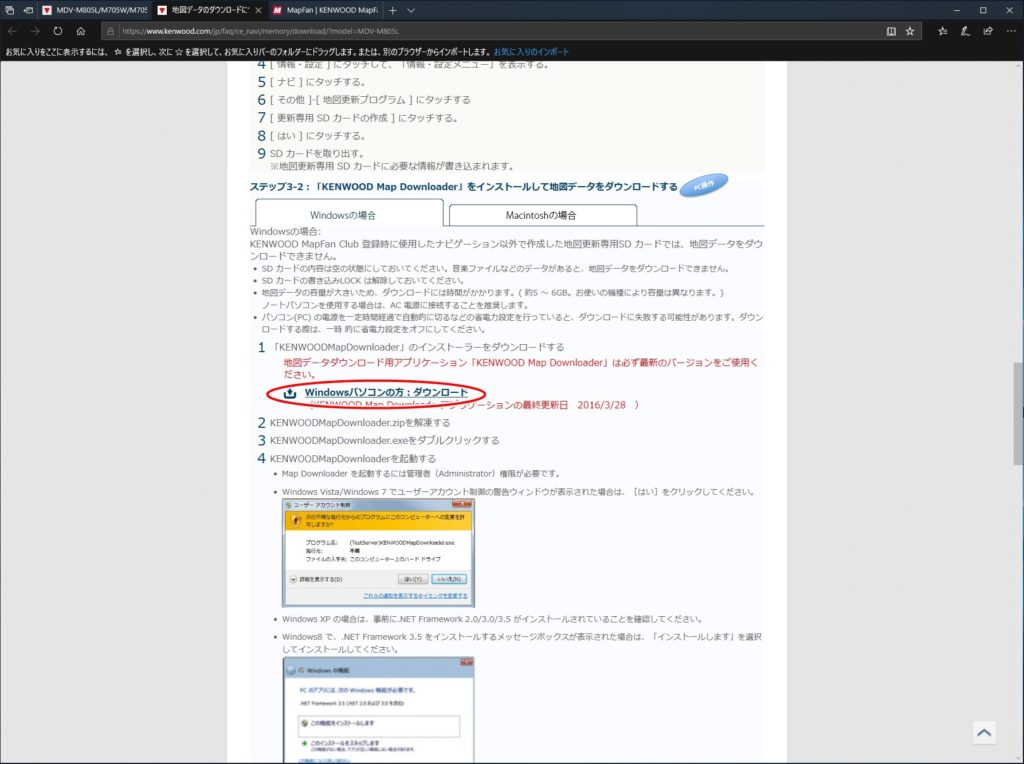Click the step 5 [ナビ] にタッチする text

pyautogui.click(x=317, y=82)
